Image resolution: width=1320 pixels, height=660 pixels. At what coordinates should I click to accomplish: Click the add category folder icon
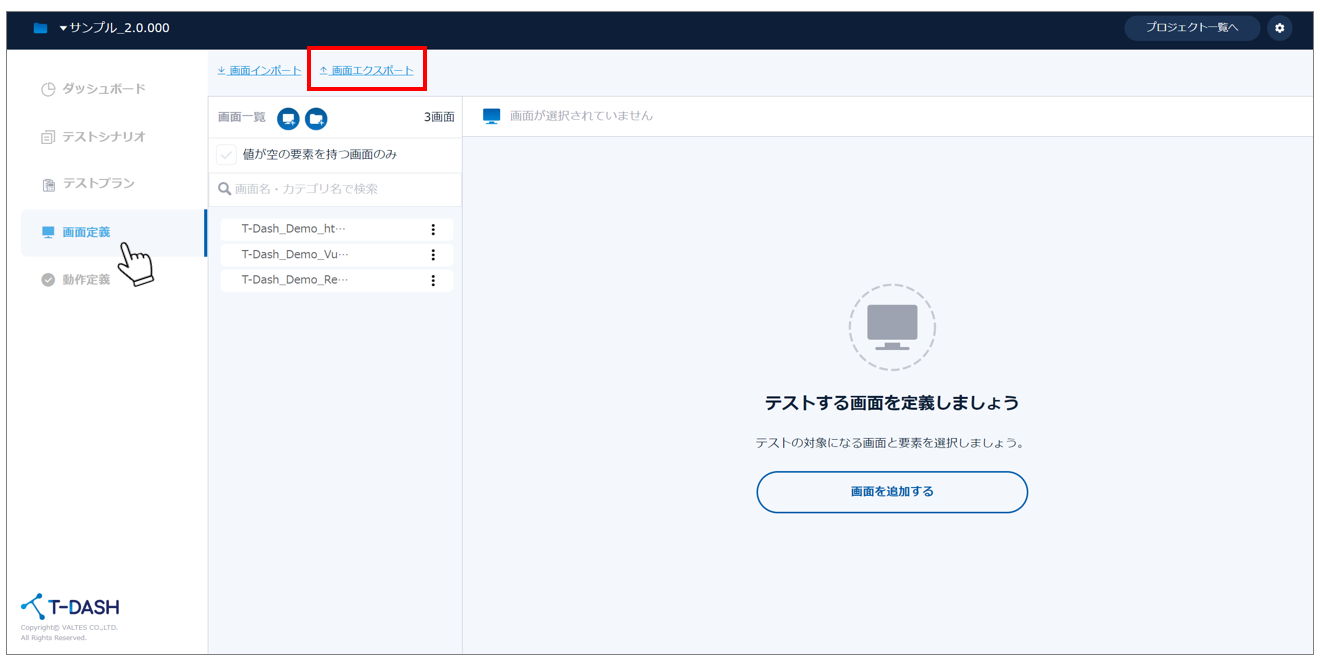(x=316, y=119)
